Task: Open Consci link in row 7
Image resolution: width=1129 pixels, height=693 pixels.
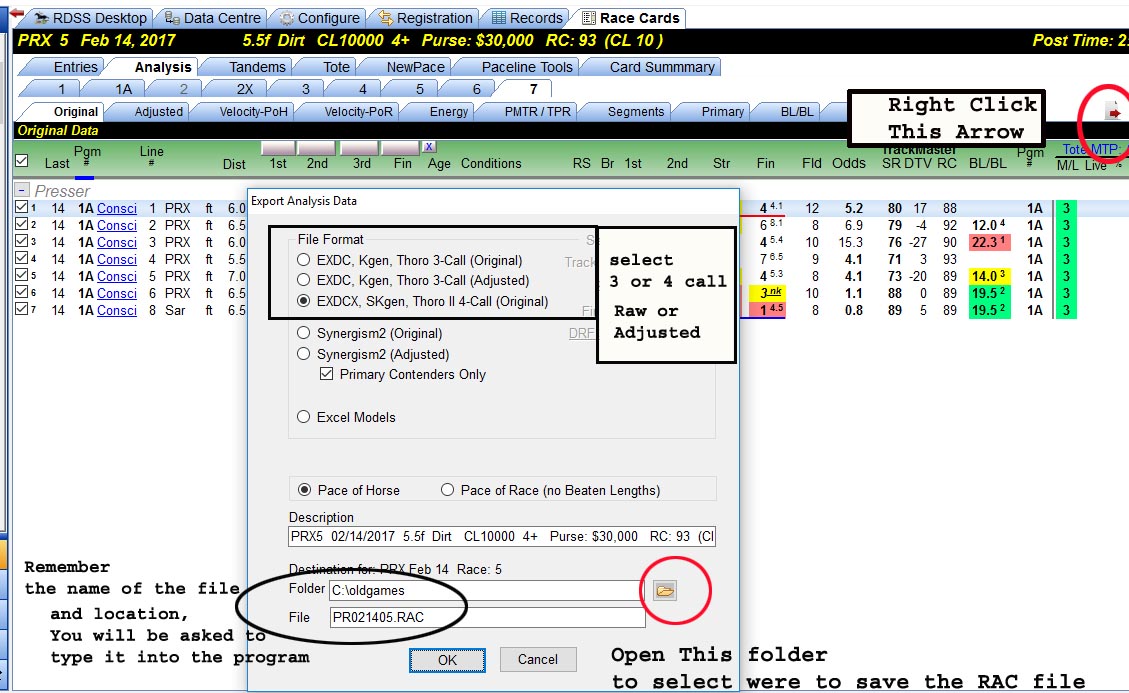Action: (117, 310)
